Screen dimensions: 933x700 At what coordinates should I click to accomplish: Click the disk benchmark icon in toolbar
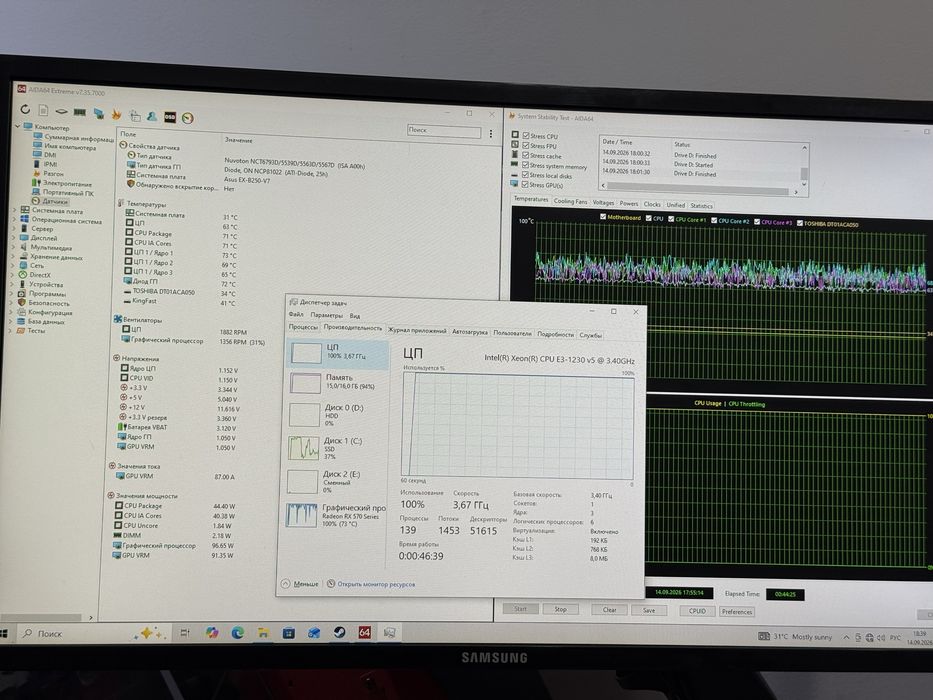tap(61, 111)
